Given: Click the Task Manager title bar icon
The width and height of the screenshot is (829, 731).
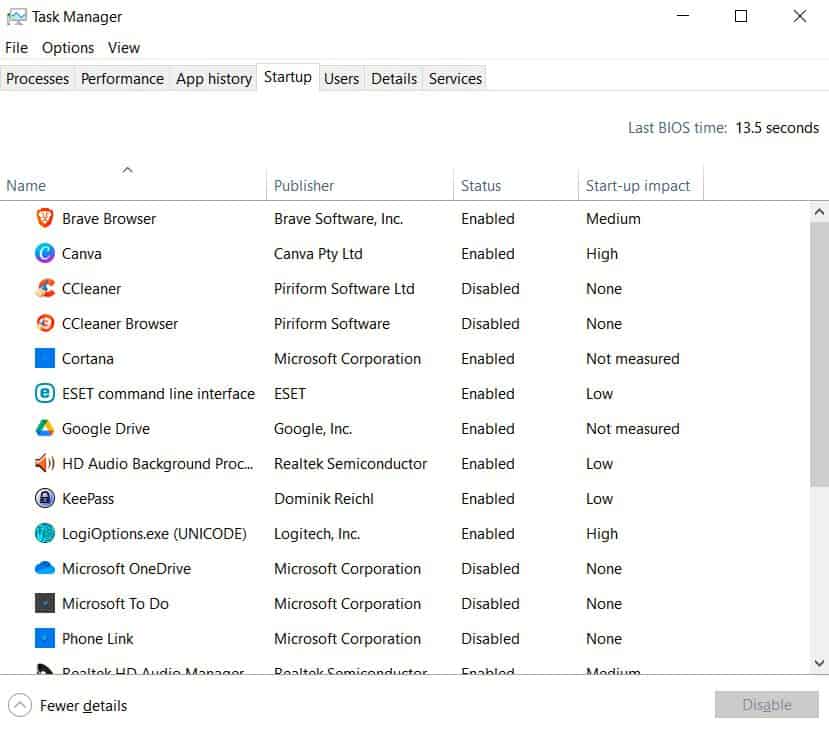Looking at the screenshot, I should 16,17.
